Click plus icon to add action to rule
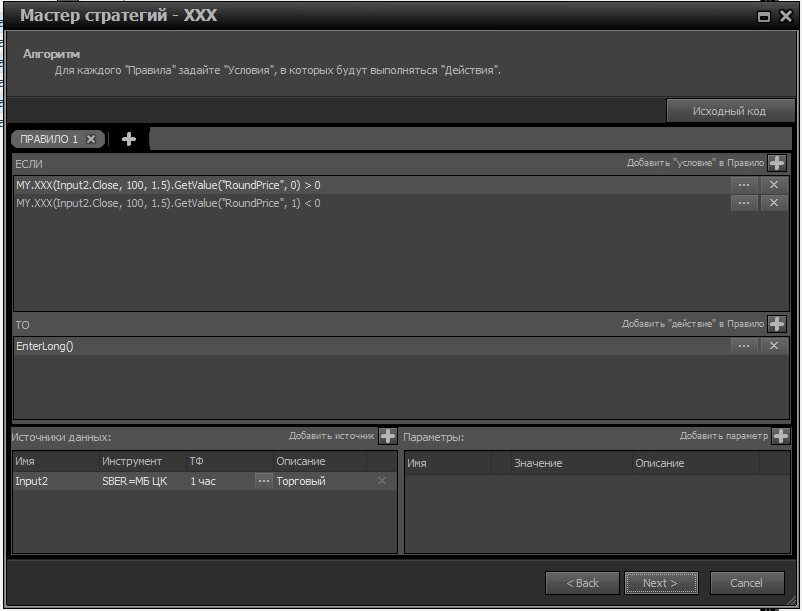Image resolution: width=802 pixels, height=611 pixels. (x=777, y=324)
